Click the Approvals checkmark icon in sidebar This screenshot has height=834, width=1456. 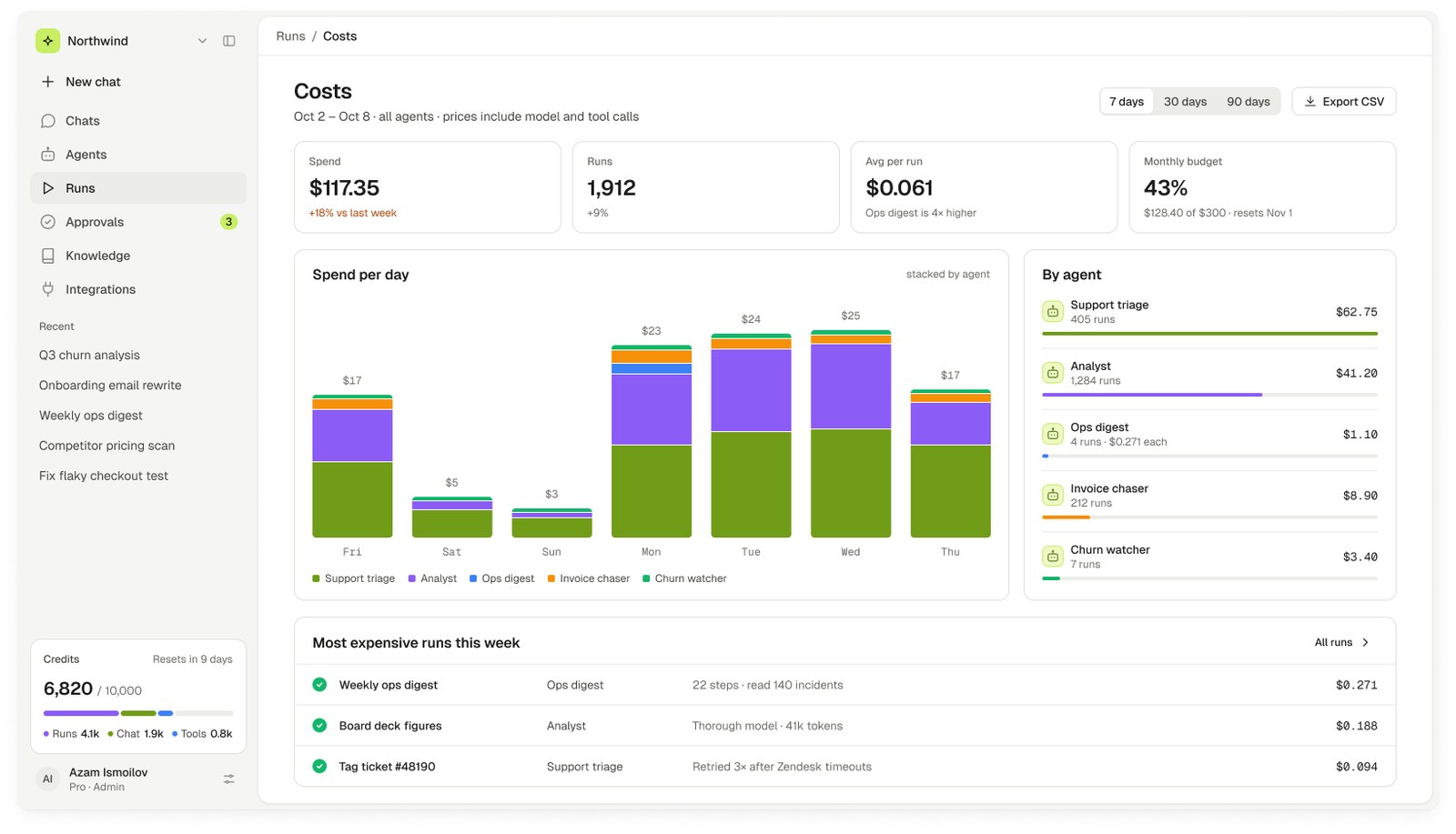tap(48, 222)
